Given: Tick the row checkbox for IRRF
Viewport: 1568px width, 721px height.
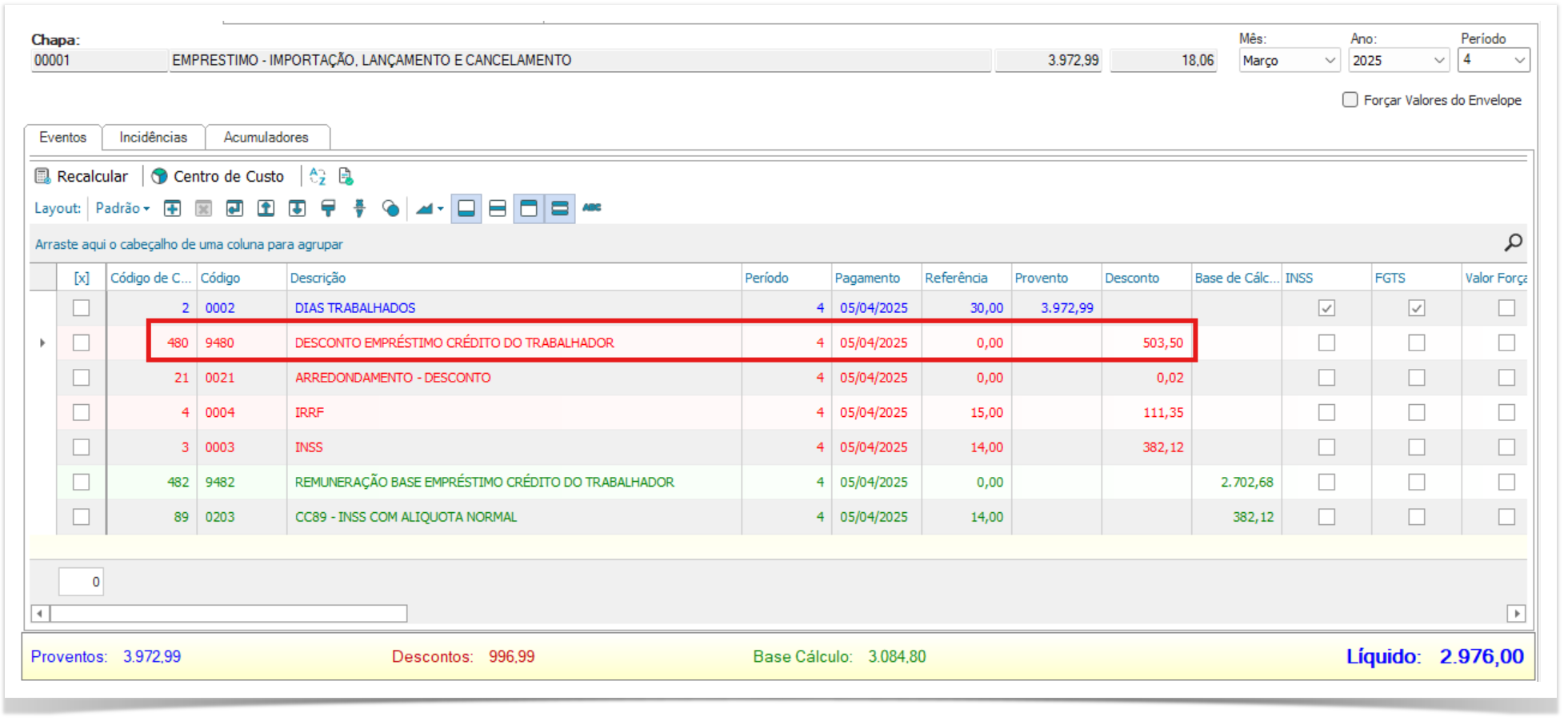Looking at the screenshot, I should coord(81,412).
